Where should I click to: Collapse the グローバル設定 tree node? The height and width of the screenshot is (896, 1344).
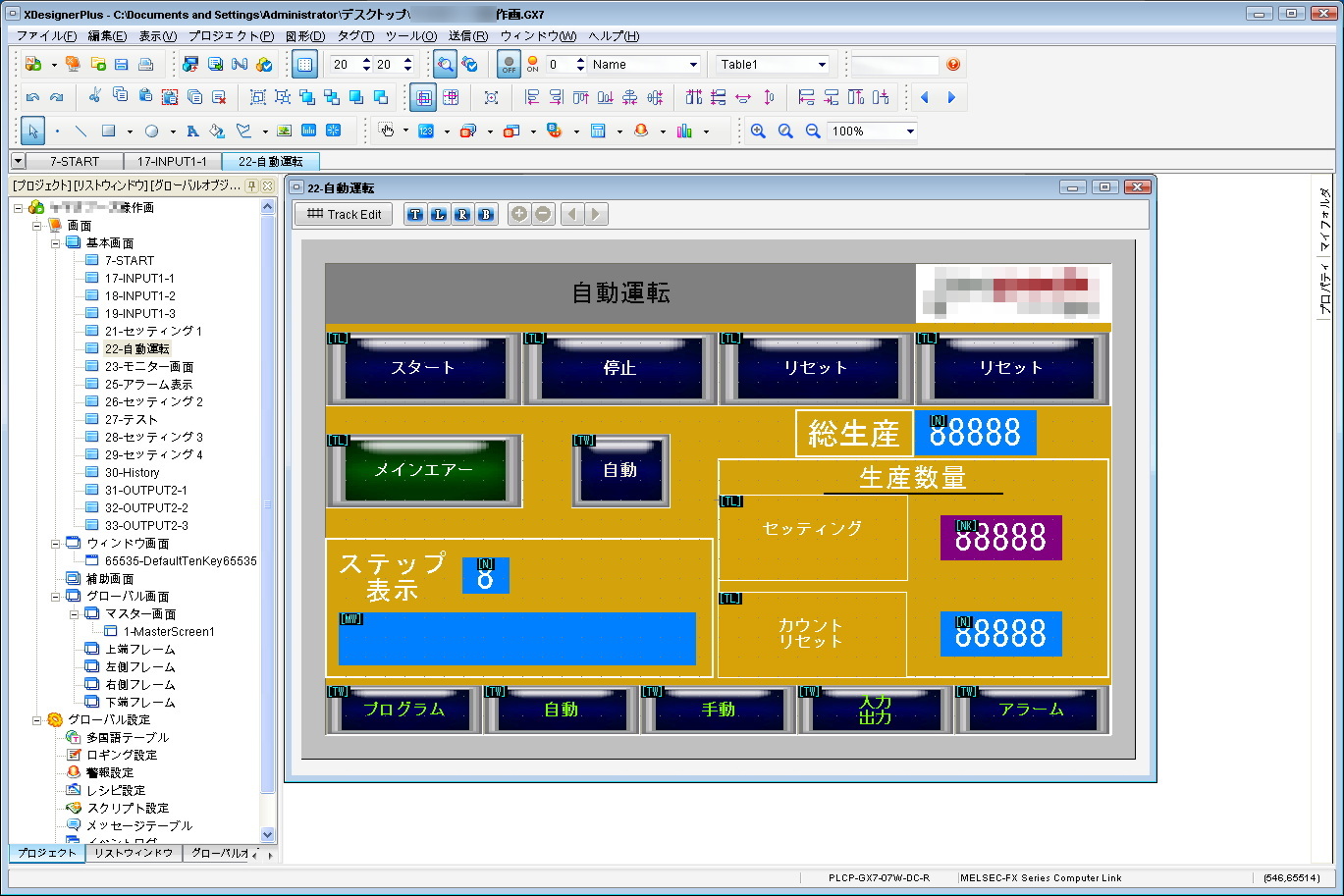[37, 719]
